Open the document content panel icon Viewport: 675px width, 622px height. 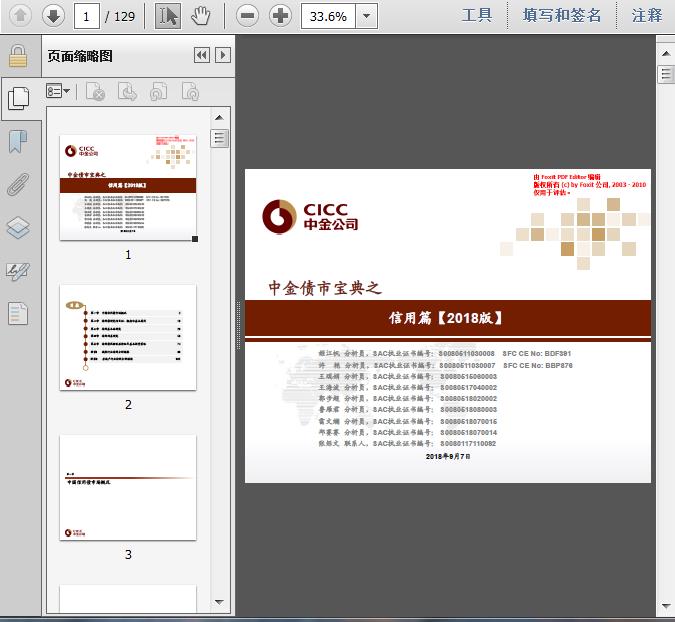coord(18,313)
